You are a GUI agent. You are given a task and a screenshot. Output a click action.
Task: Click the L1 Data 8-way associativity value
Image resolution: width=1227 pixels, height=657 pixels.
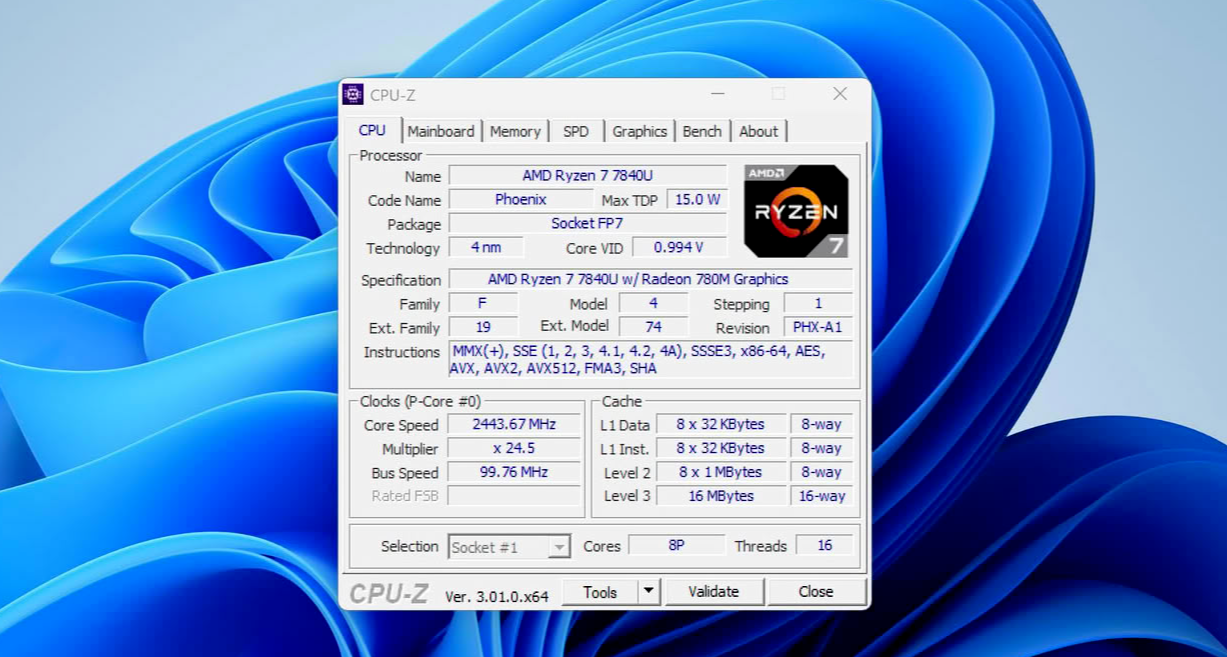click(x=822, y=424)
